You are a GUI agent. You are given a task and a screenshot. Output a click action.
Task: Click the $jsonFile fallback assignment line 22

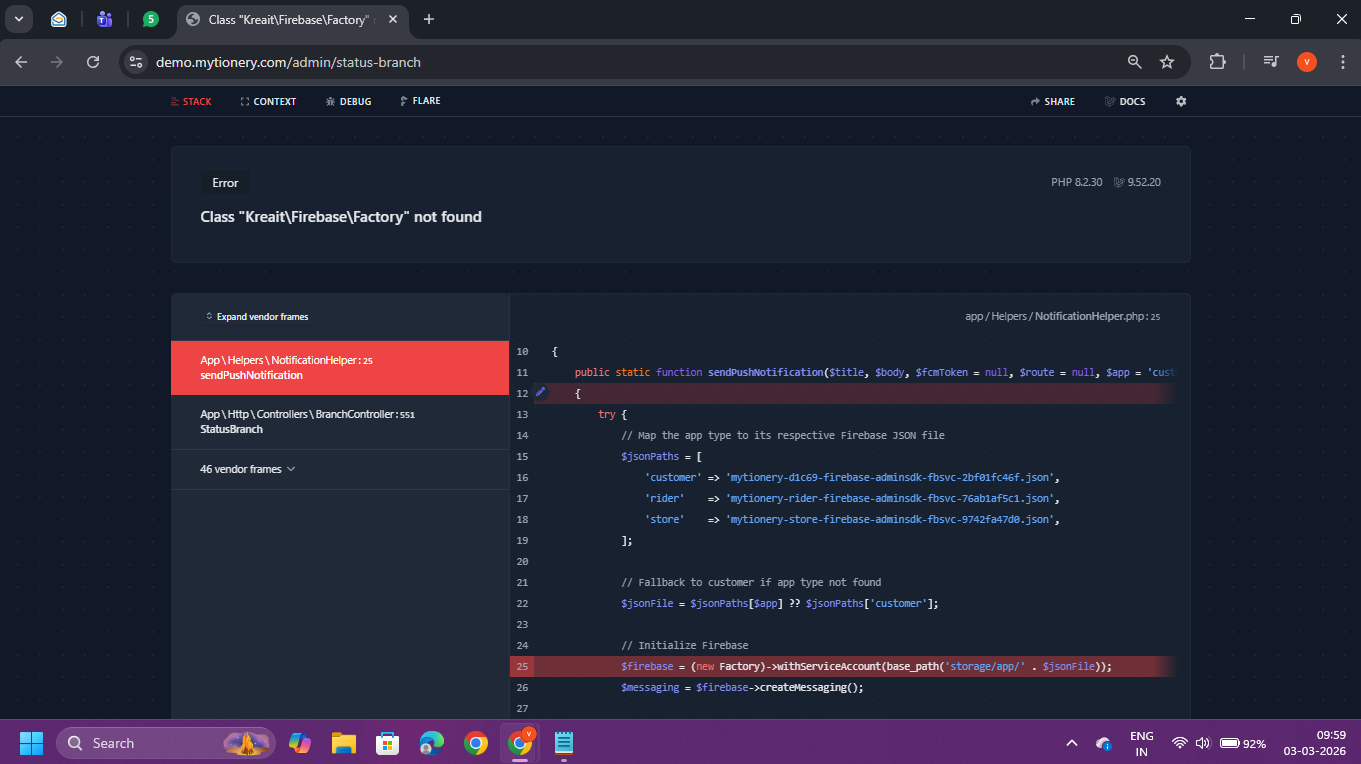(x=780, y=603)
